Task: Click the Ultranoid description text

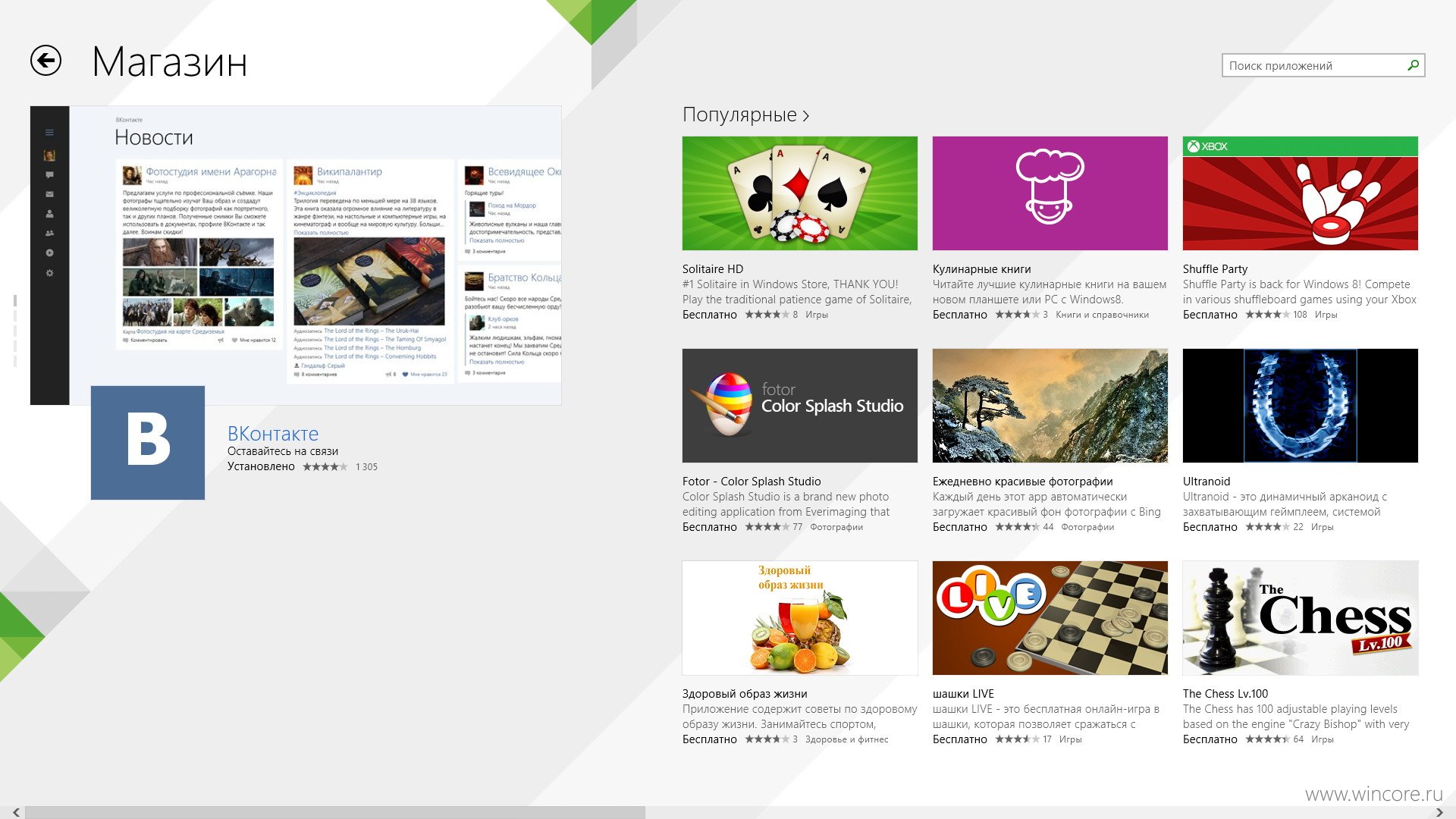Action: (x=1285, y=504)
